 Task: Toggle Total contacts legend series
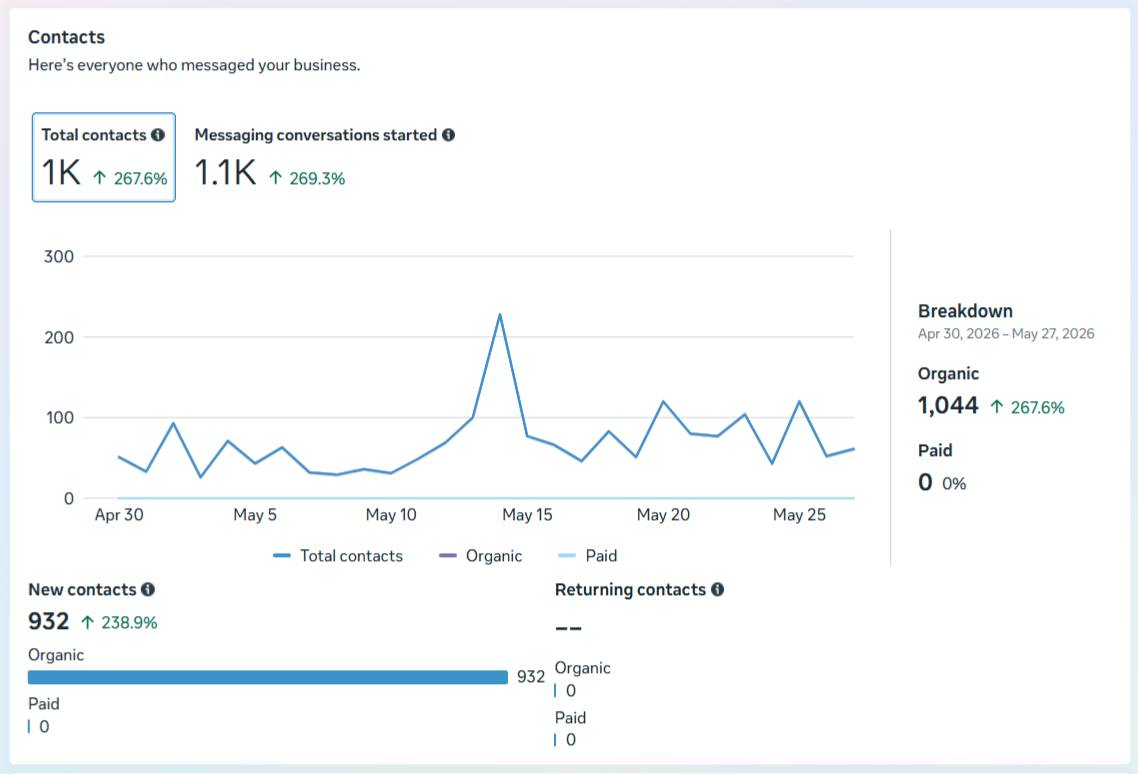click(x=338, y=555)
